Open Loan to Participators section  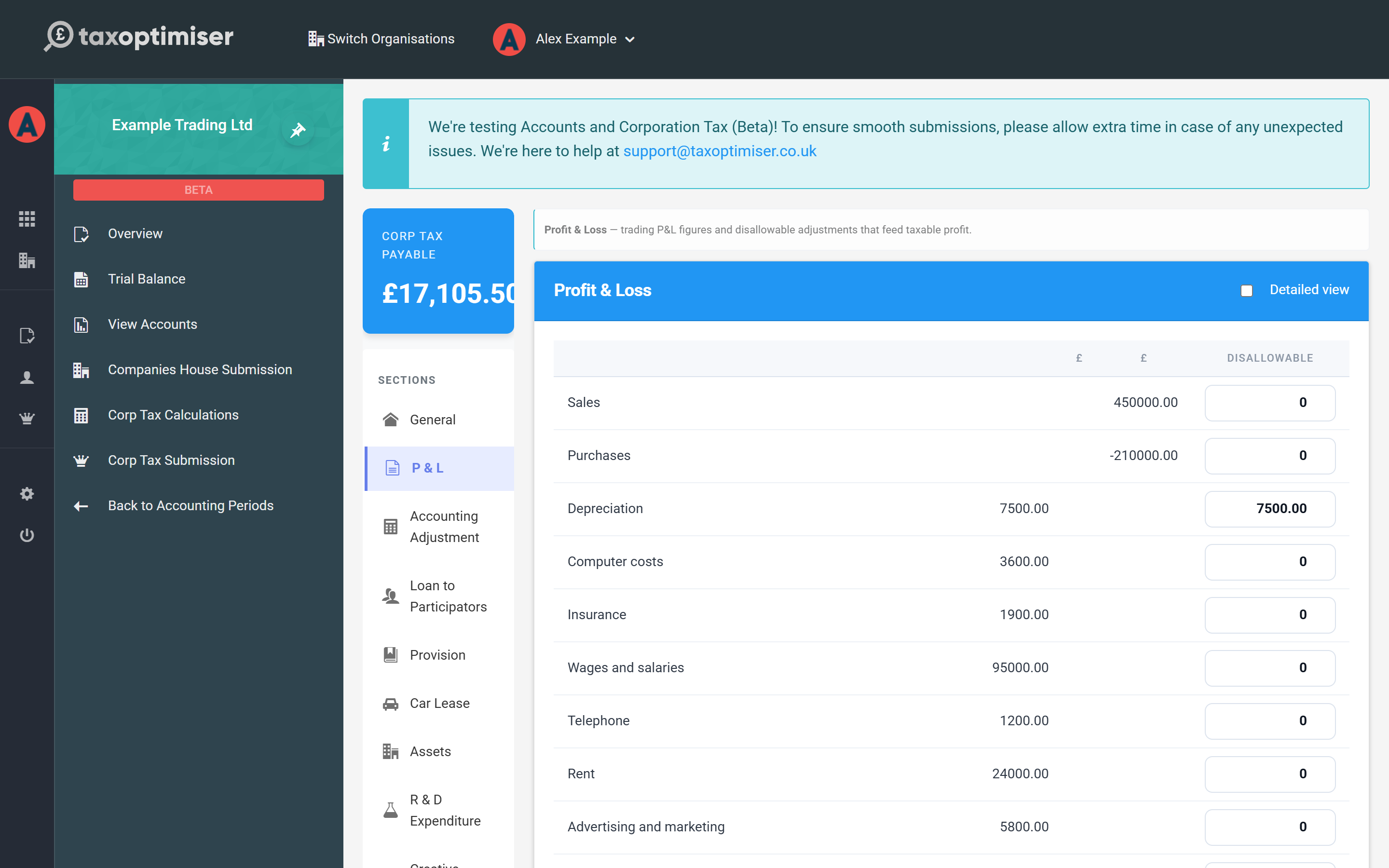pyautogui.click(x=439, y=596)
